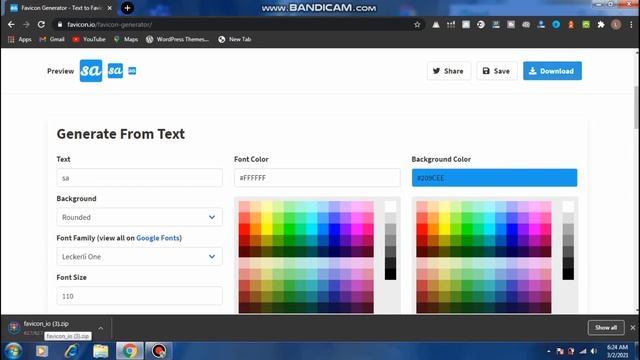
Task: Click the Font Size input field
Action: 140,296
